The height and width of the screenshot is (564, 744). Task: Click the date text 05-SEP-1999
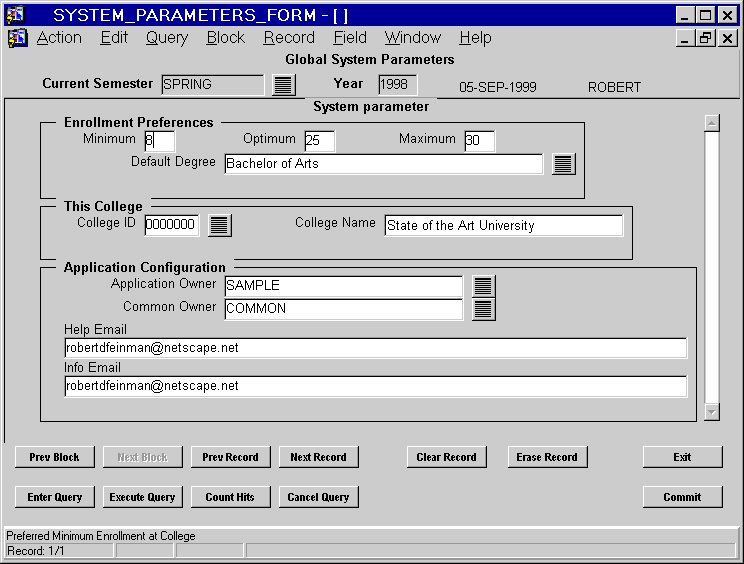(x=498, y=87)
